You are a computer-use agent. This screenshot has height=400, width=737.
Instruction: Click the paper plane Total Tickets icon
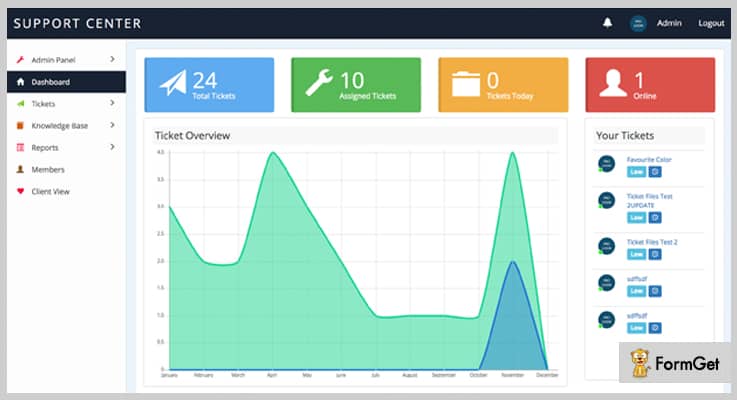pos(173,83)
